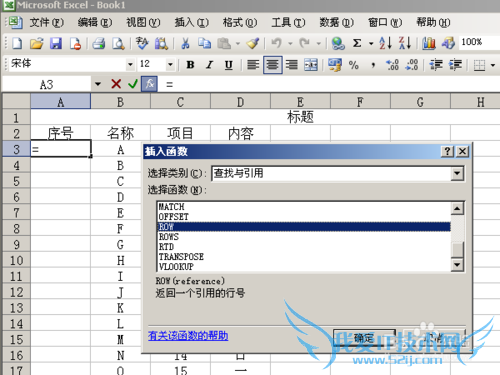Image resolution: width=500 pixels, height=375 pixels.
Task: Paste from clipboard
Action: [x=224, y=43]
